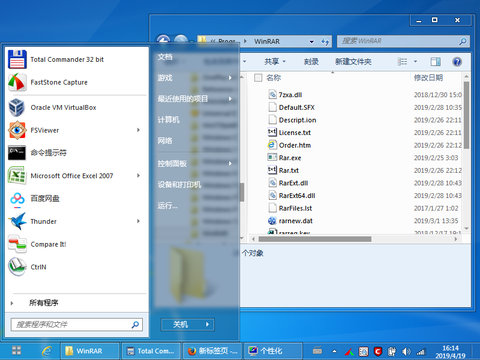Tick the select-all checkbox beside 名称
Screen dimensions: 480x360
[x=258, y=78]
